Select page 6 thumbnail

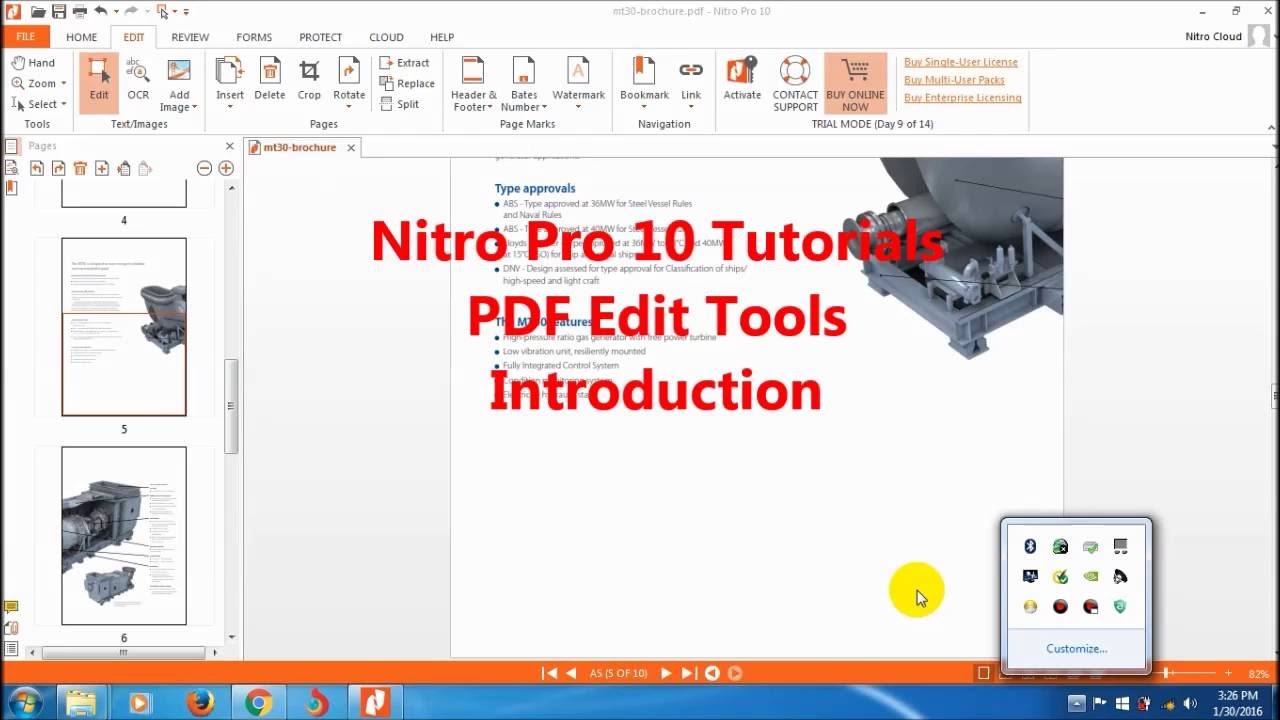point(124,536)
